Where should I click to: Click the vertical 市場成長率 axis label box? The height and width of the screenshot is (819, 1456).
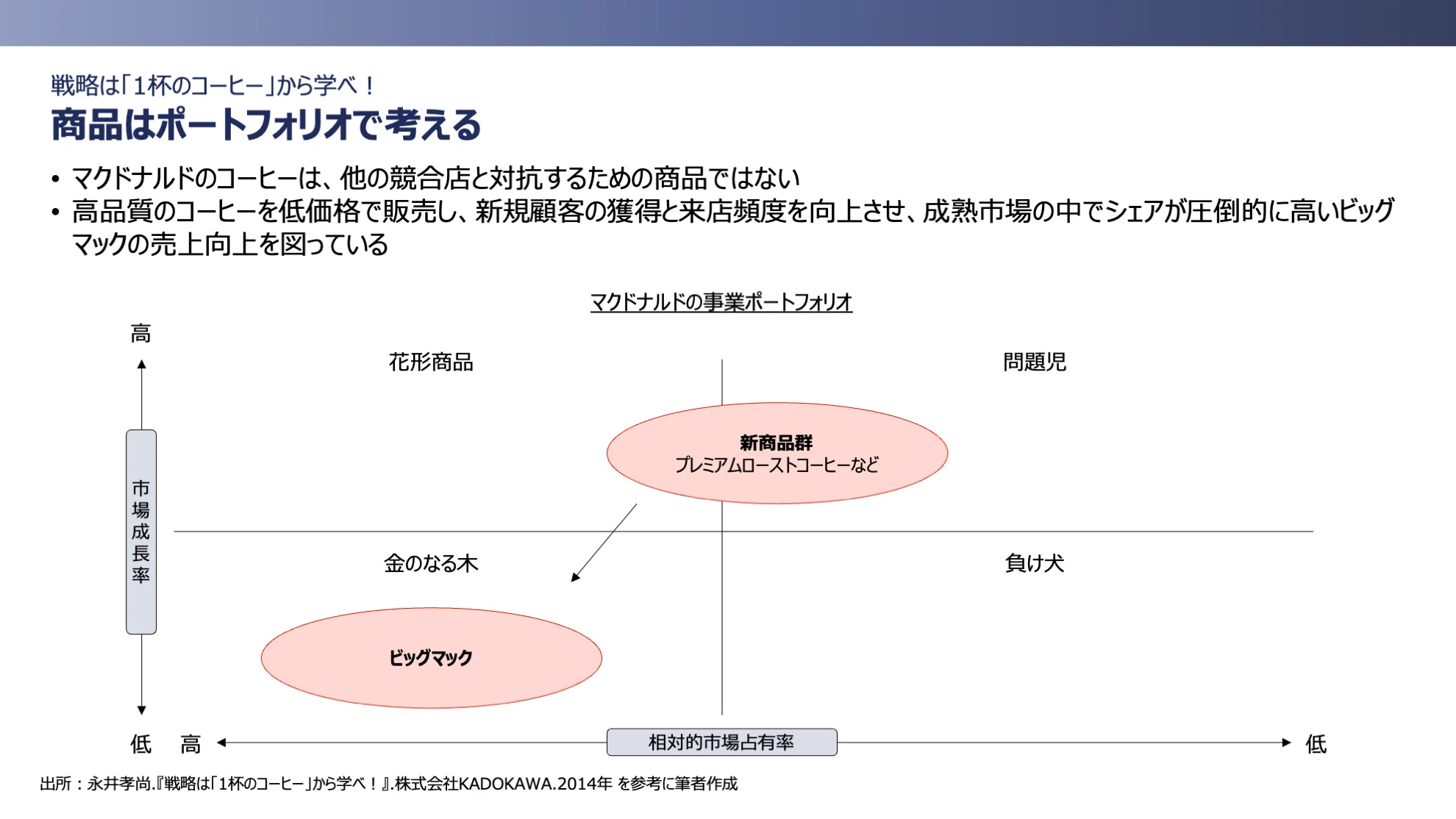click(x=141, y=532)
